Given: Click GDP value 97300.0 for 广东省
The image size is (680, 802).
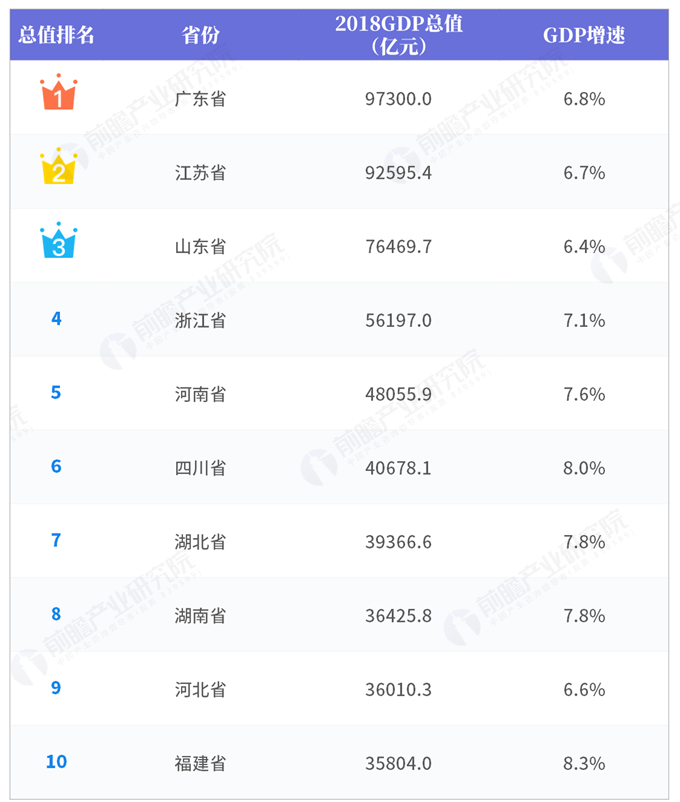Looking at the screenshot, I should (x=398, y=99).
